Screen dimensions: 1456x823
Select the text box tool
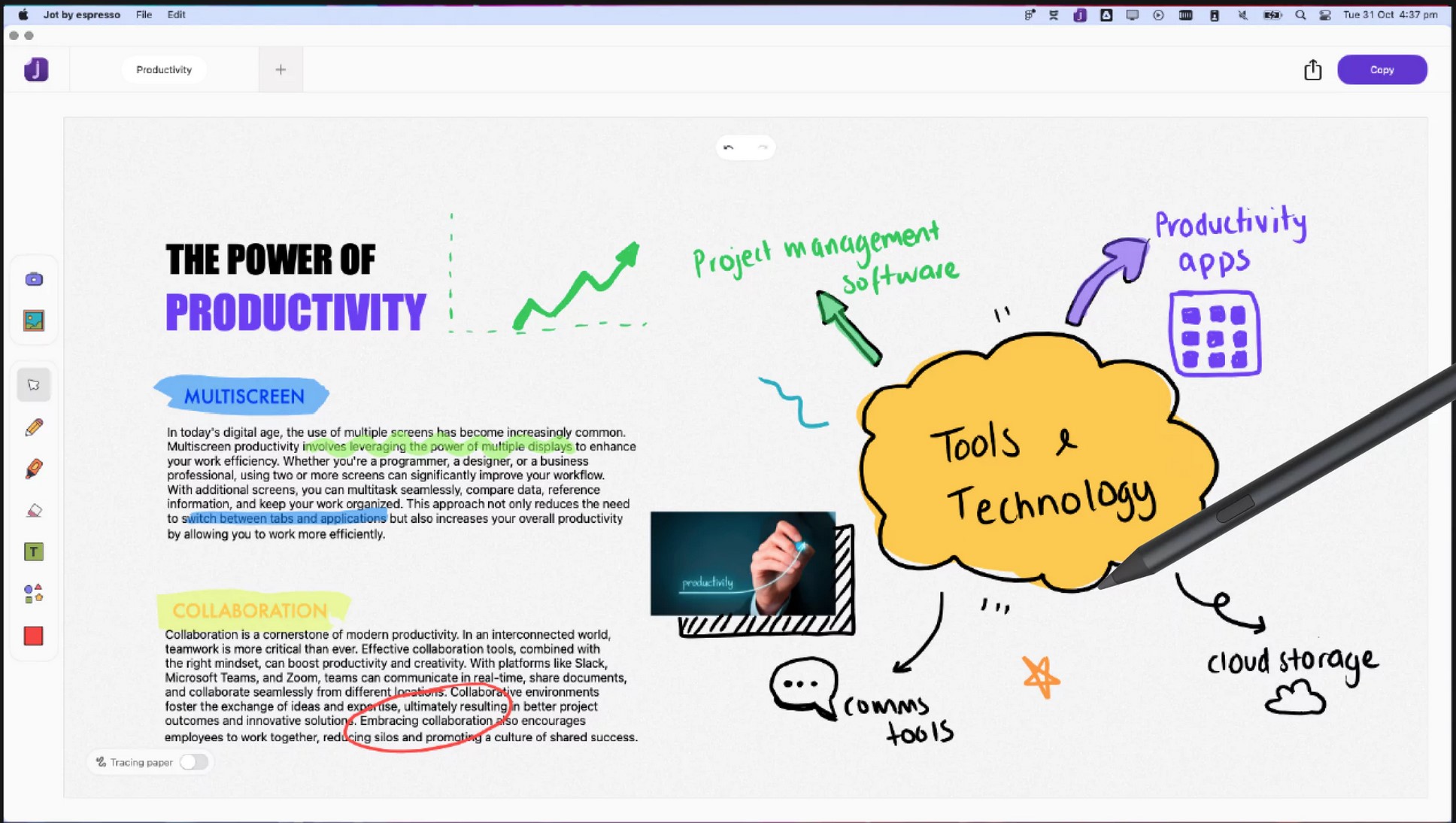click(34, 552)
